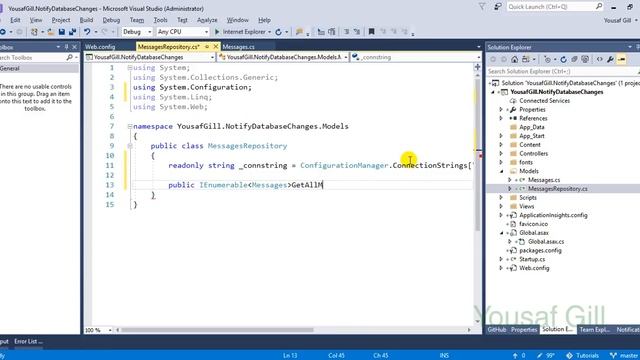Click the Search Solution Explorer field

pyautogui.click(x=562, y=71)
